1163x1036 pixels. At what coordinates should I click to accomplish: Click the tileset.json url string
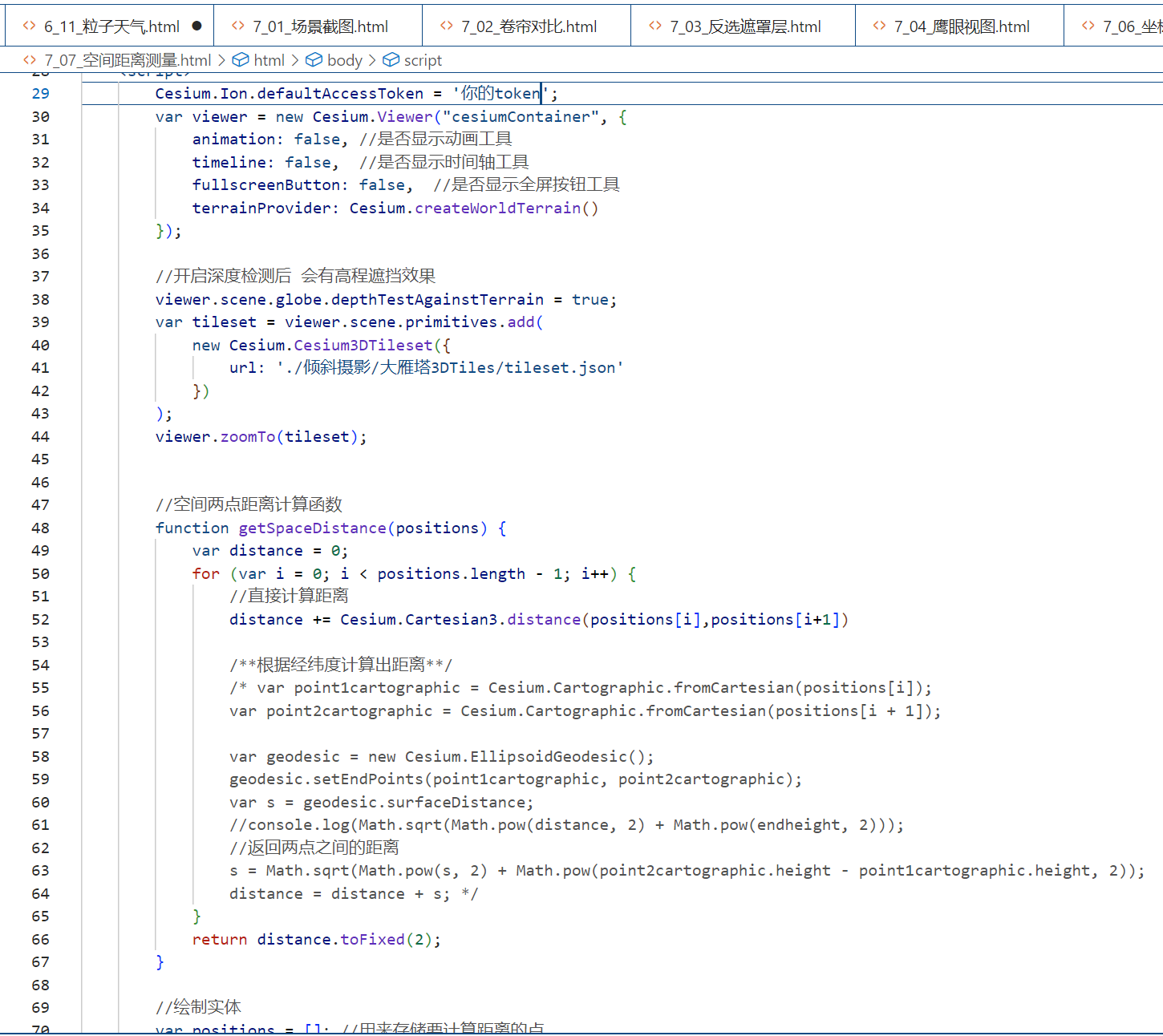coord(450,367)
